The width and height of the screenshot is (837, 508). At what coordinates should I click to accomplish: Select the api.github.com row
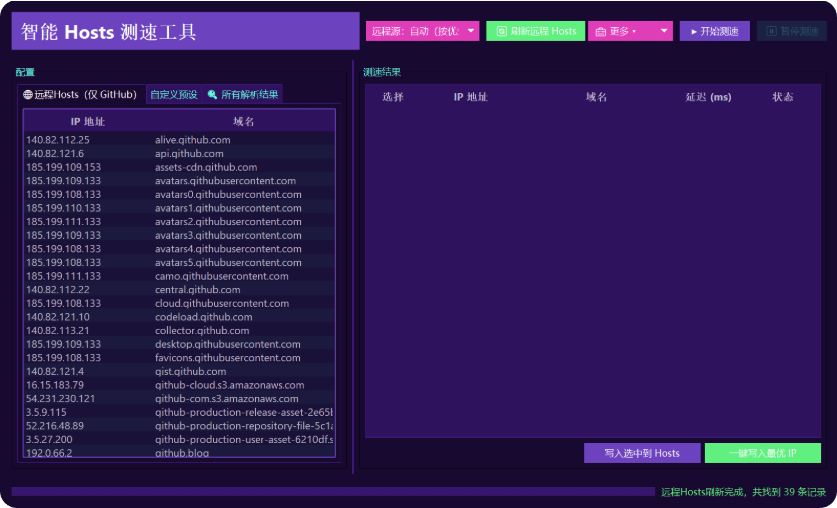pos(180,154)
